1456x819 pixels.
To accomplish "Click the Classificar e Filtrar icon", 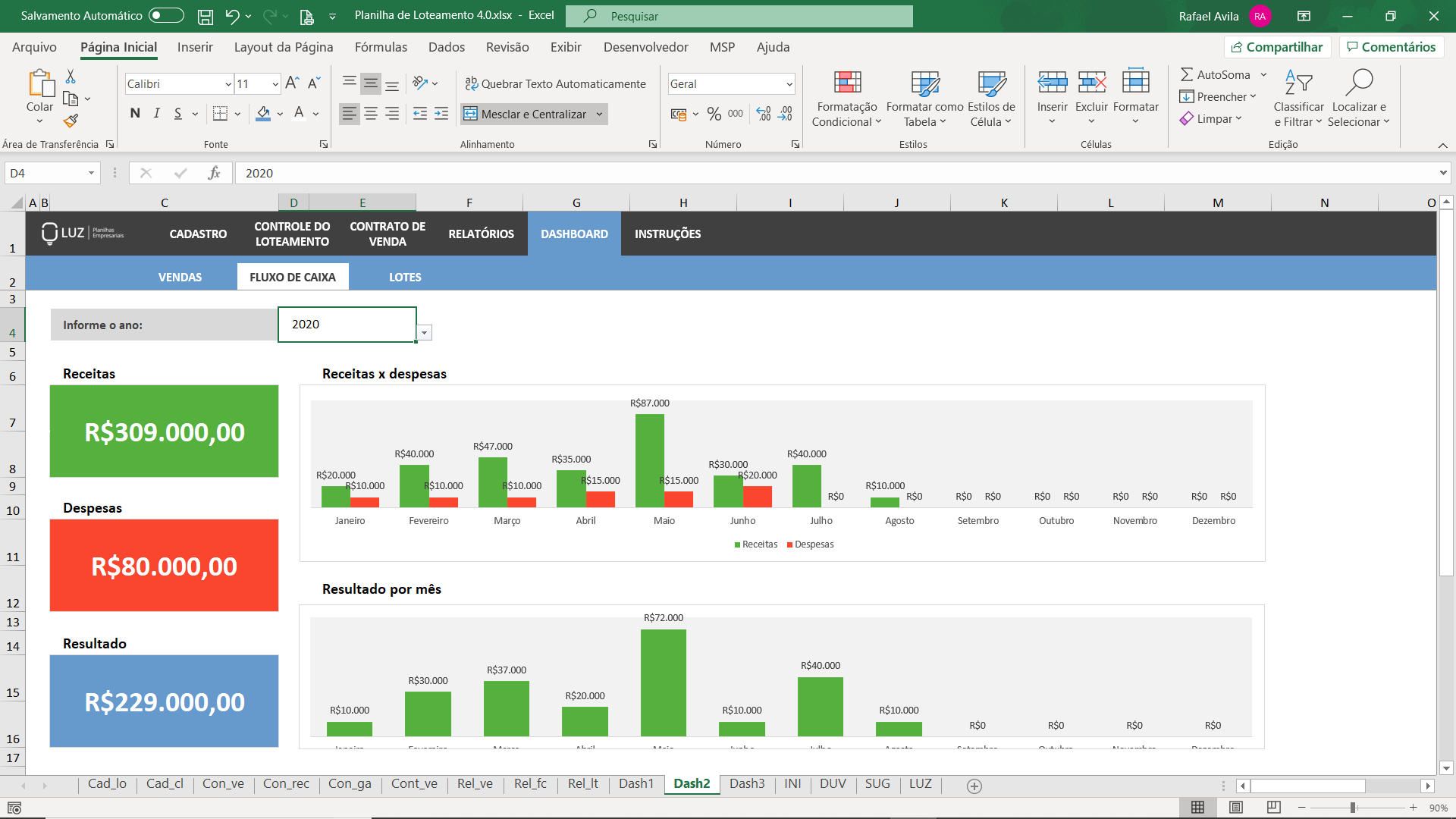I will pos(1298,83).
